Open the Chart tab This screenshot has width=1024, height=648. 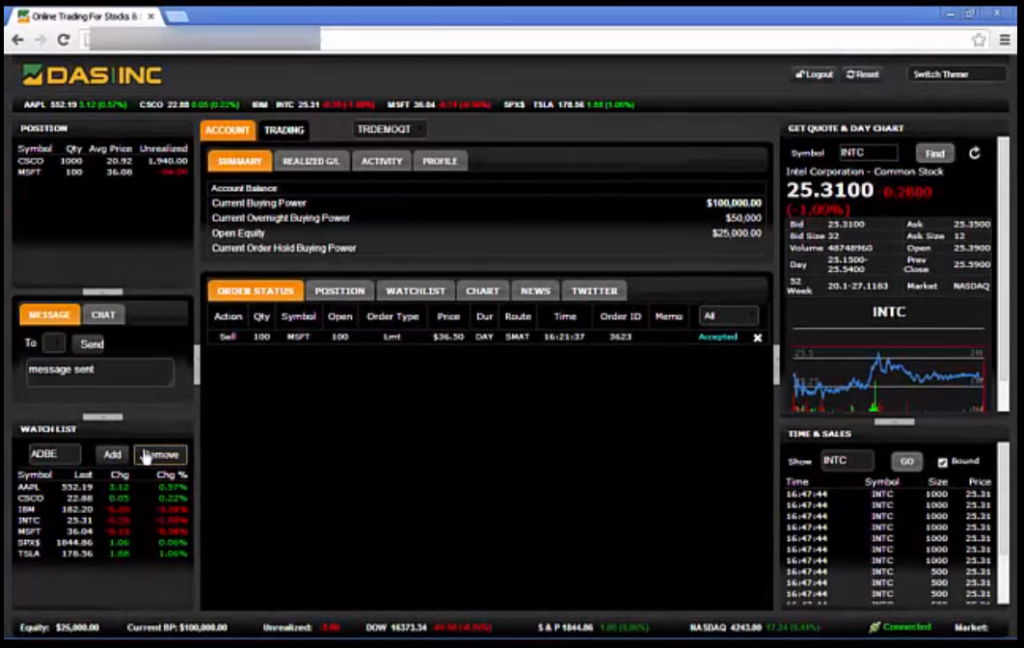(x=483, y=291)
